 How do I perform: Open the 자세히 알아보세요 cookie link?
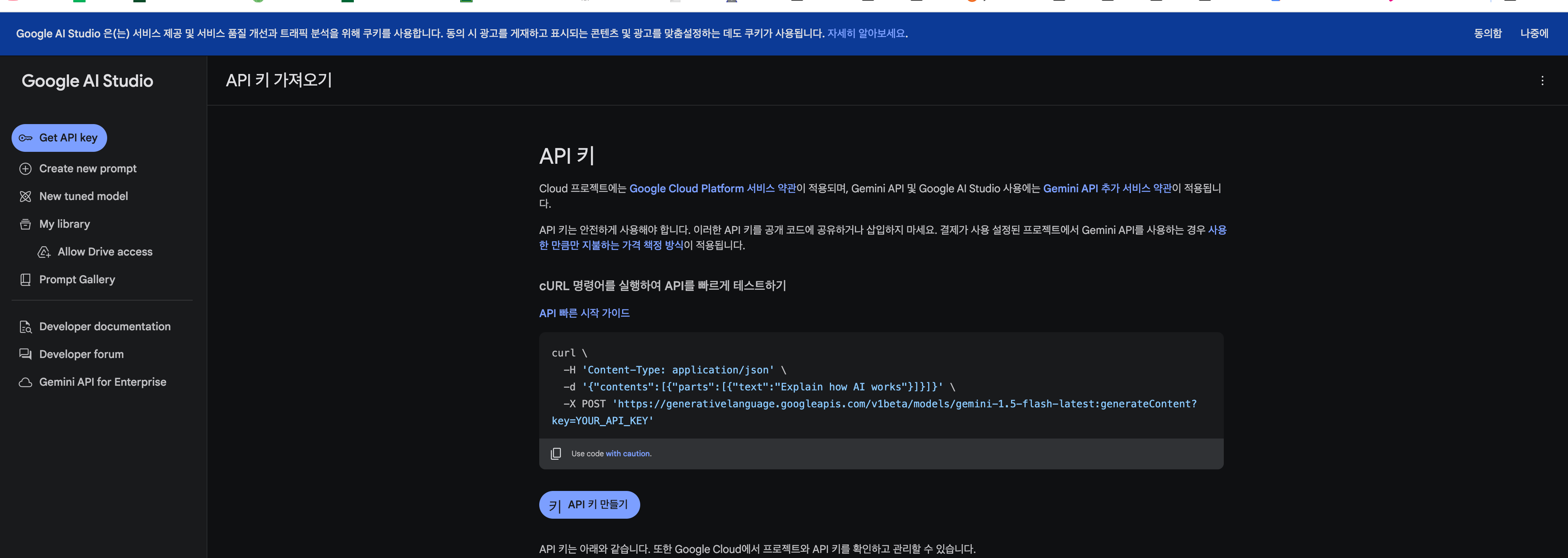click(x=866, y=34)
